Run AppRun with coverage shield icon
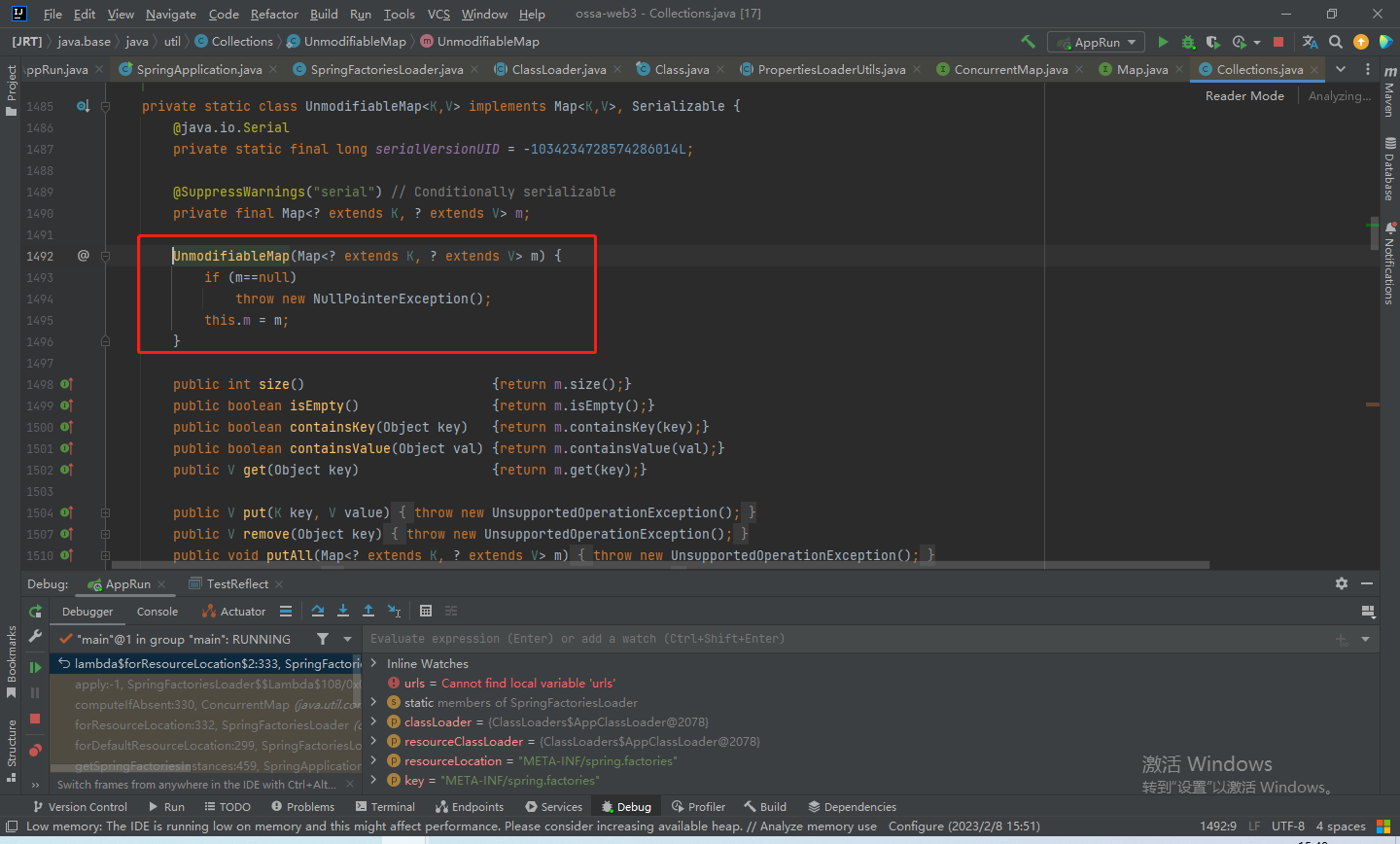1400x844 pixels. tap(1212, 42)
